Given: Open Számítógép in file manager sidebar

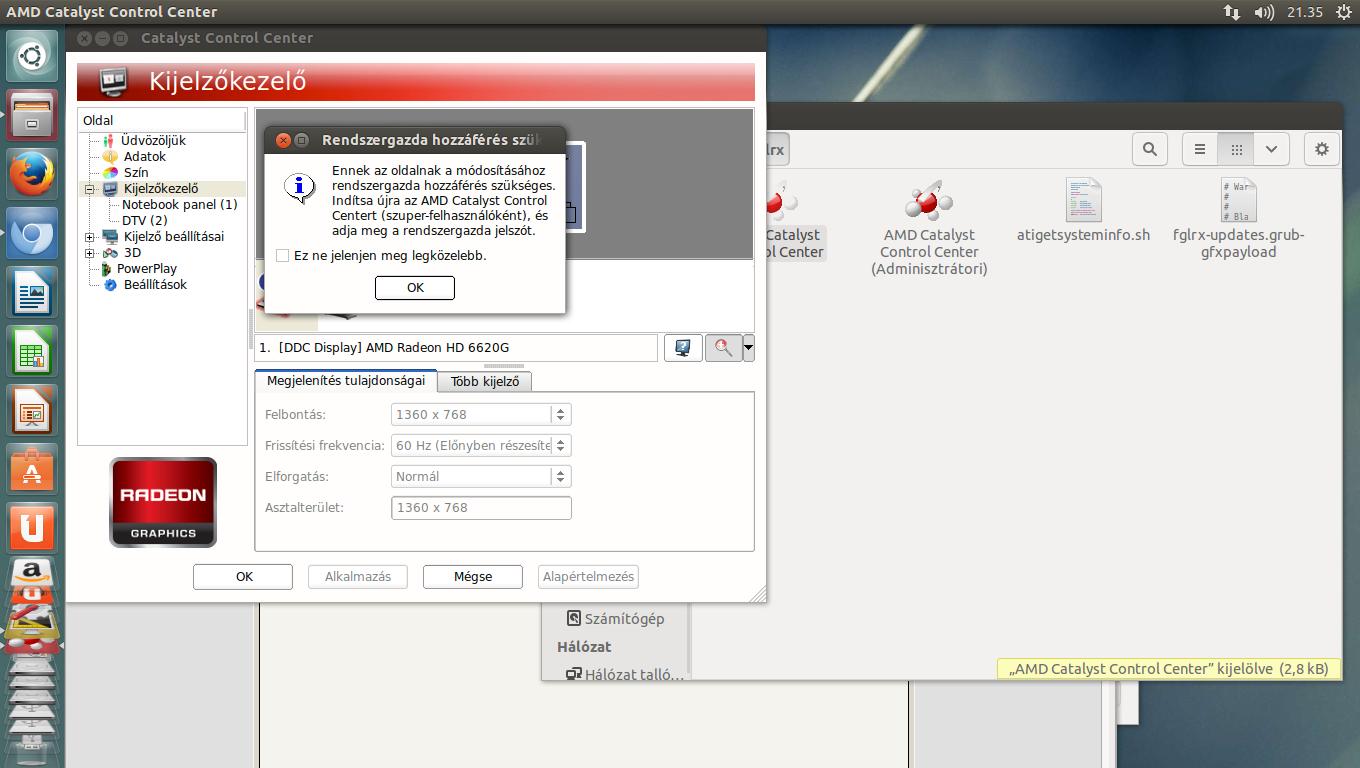Looking at the screenshot, I should (615, 618).
